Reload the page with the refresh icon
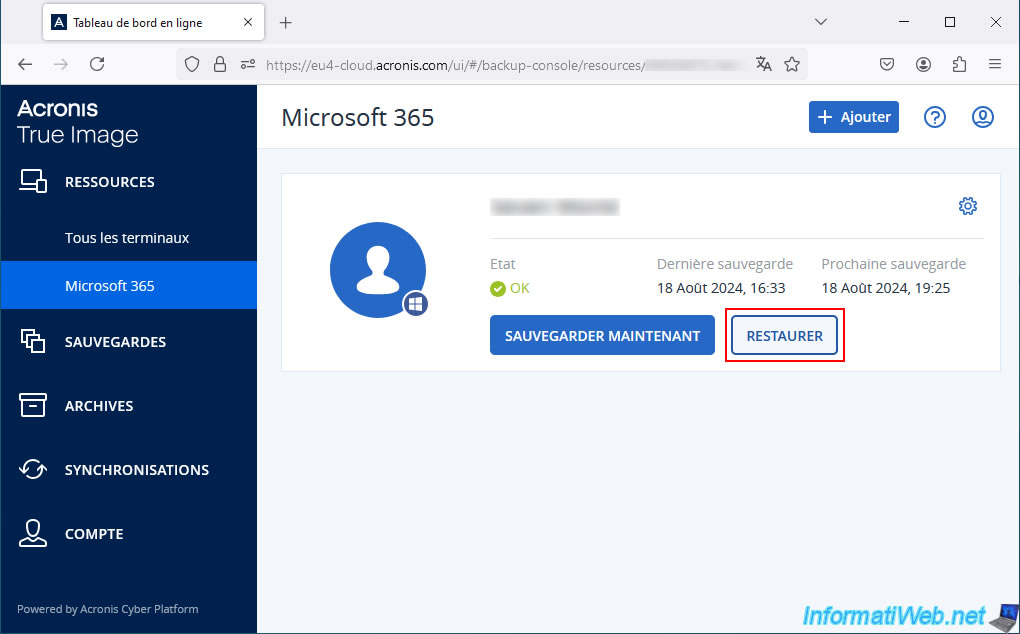The height and width of the screenshot is (634, 1020). [97, 64]
